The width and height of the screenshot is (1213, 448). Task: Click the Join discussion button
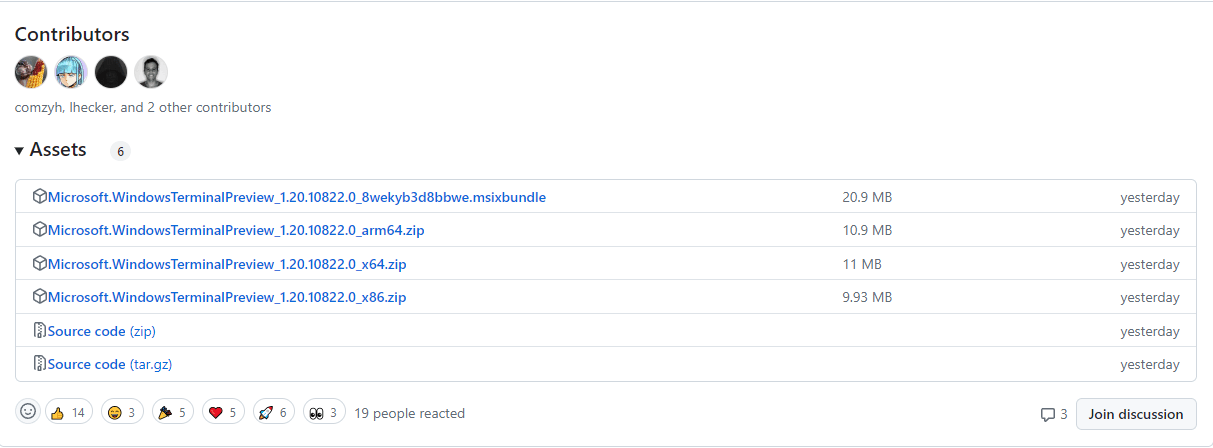point(1136,414)
